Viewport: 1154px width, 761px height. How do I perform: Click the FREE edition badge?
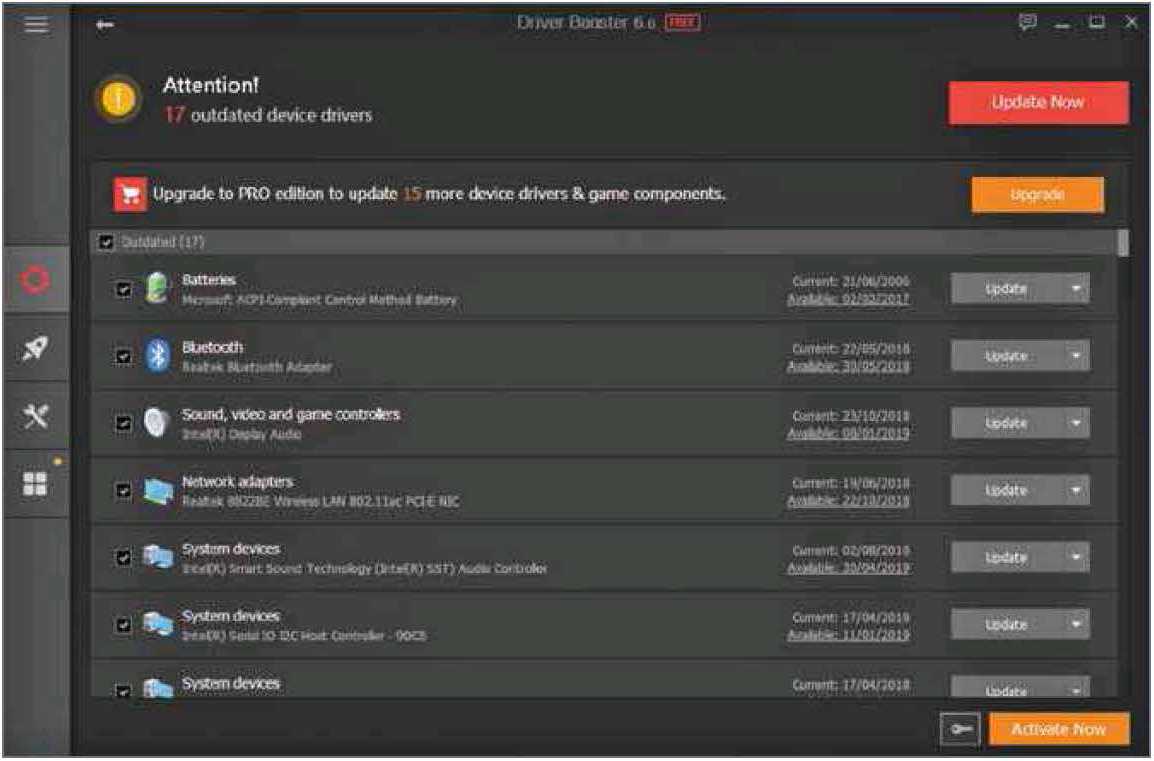(x=682, y=23)
